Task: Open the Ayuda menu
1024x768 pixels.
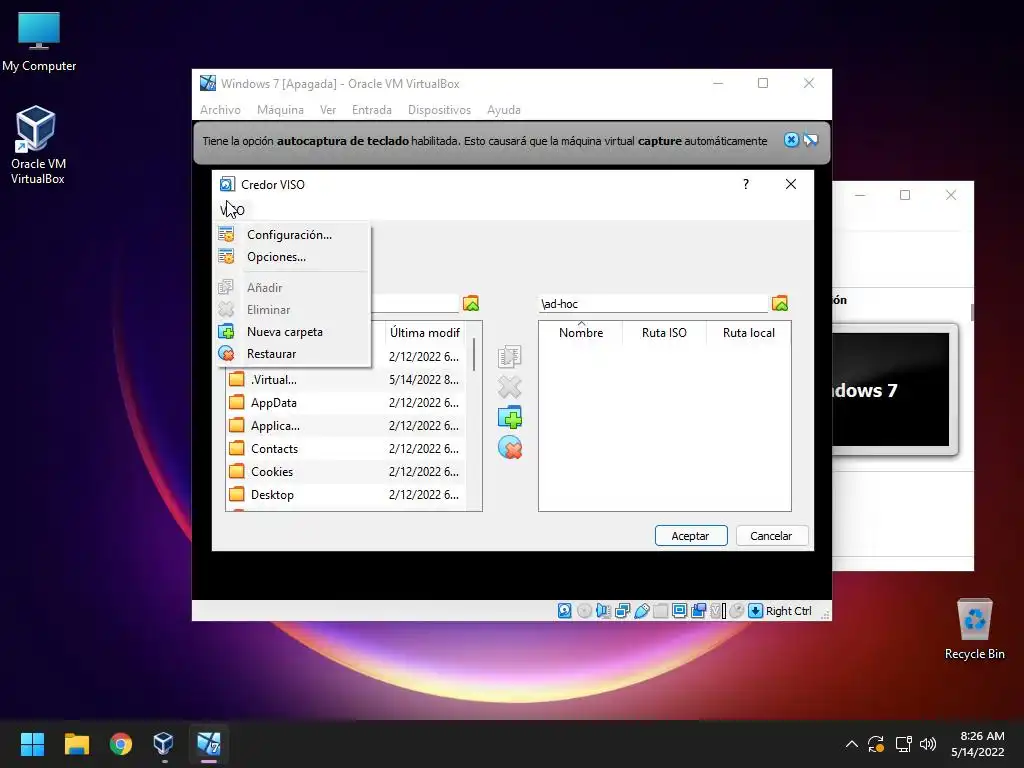Action: click(504, 110)
